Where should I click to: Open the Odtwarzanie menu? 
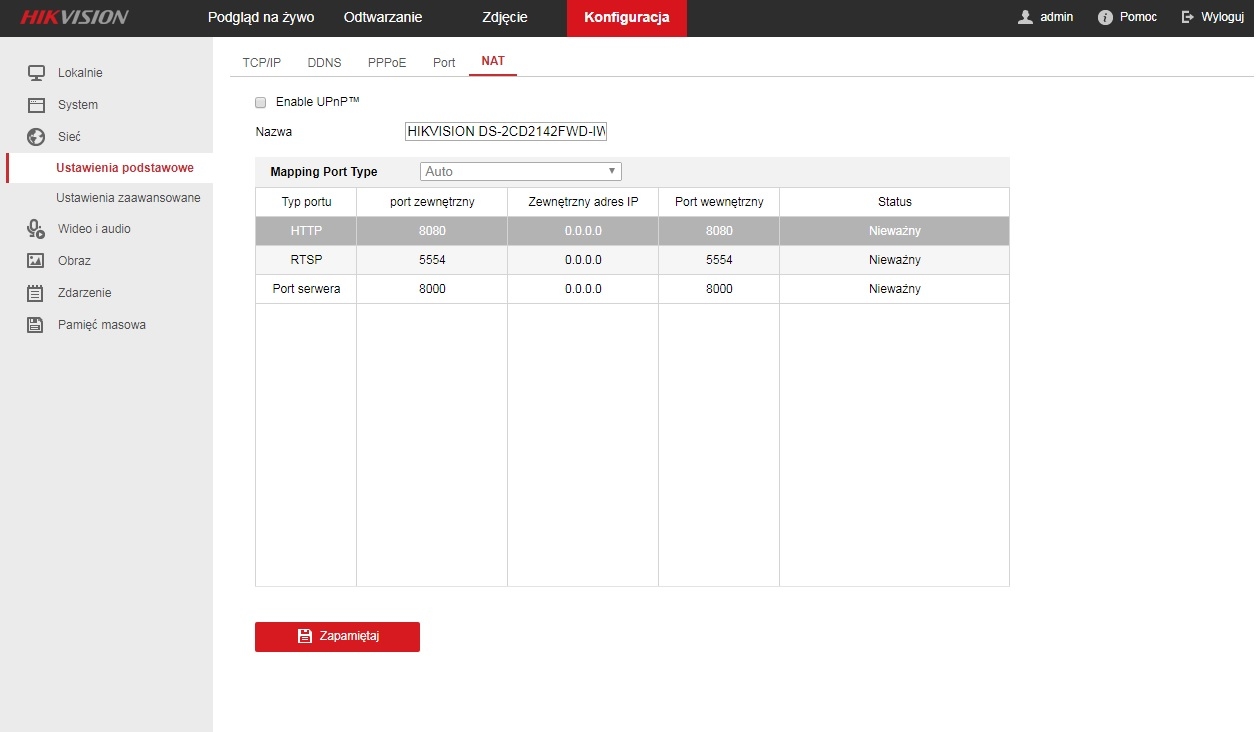pyautogui.click(x=382, y=17)
